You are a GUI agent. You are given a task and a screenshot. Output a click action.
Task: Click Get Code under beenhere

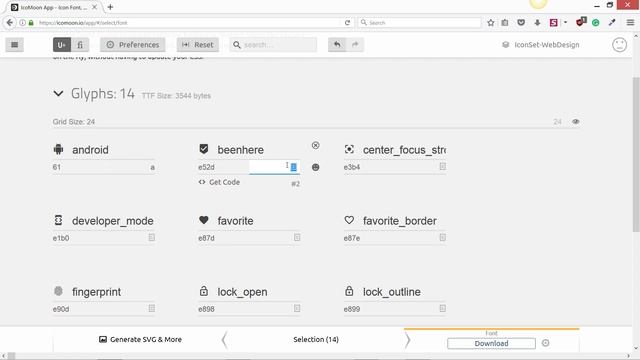(219, 182)
